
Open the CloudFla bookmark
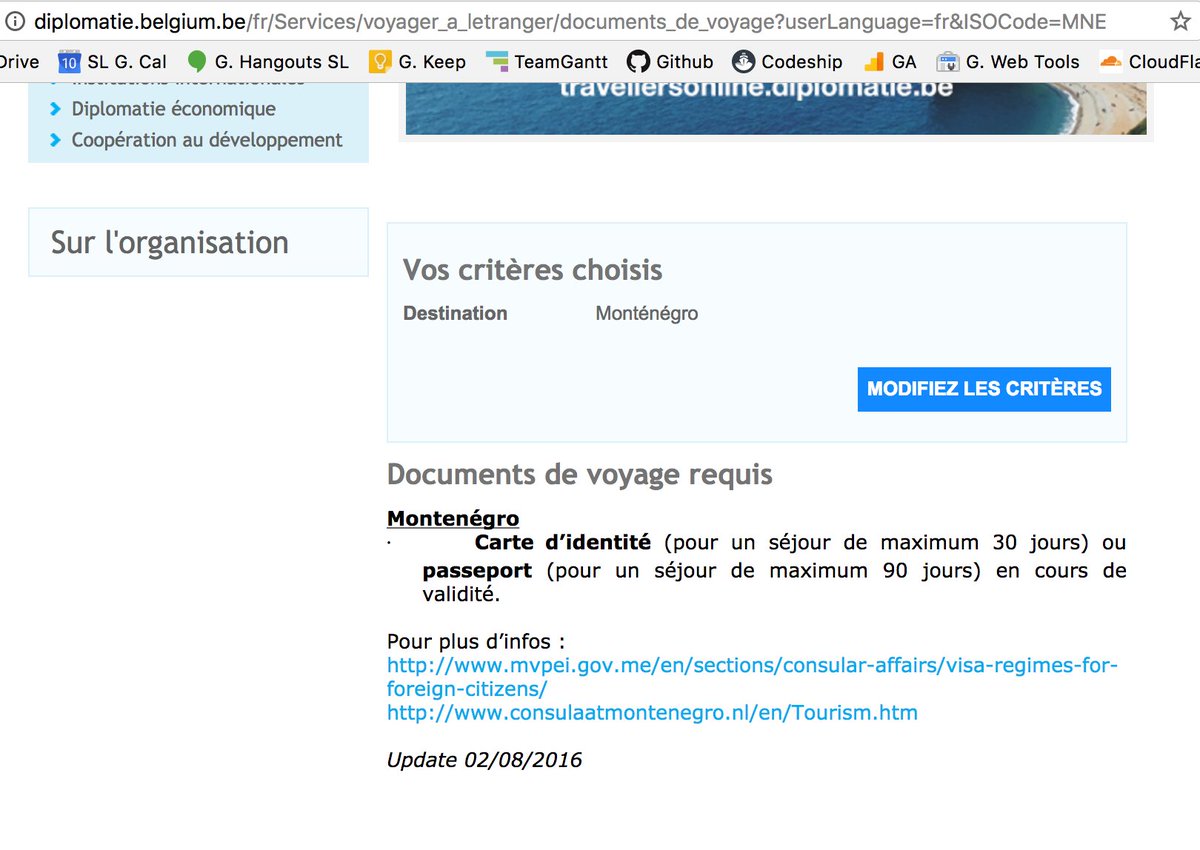coord(1148,61)
